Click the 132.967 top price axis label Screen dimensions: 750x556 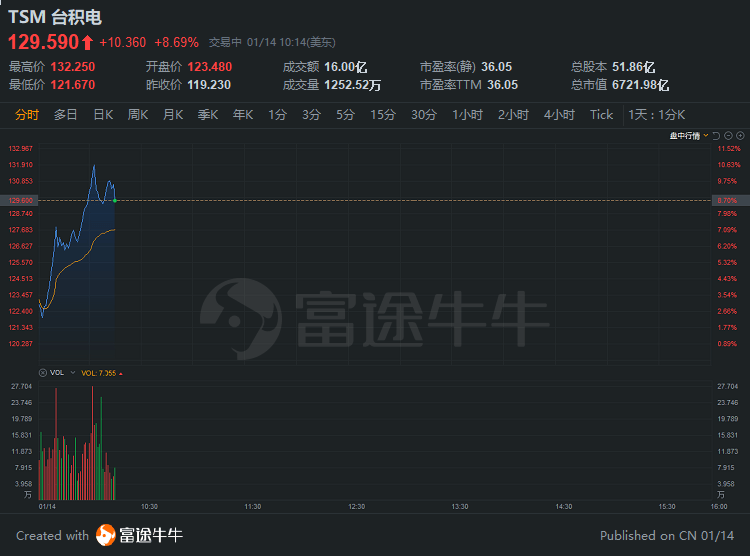coord(21,149)
